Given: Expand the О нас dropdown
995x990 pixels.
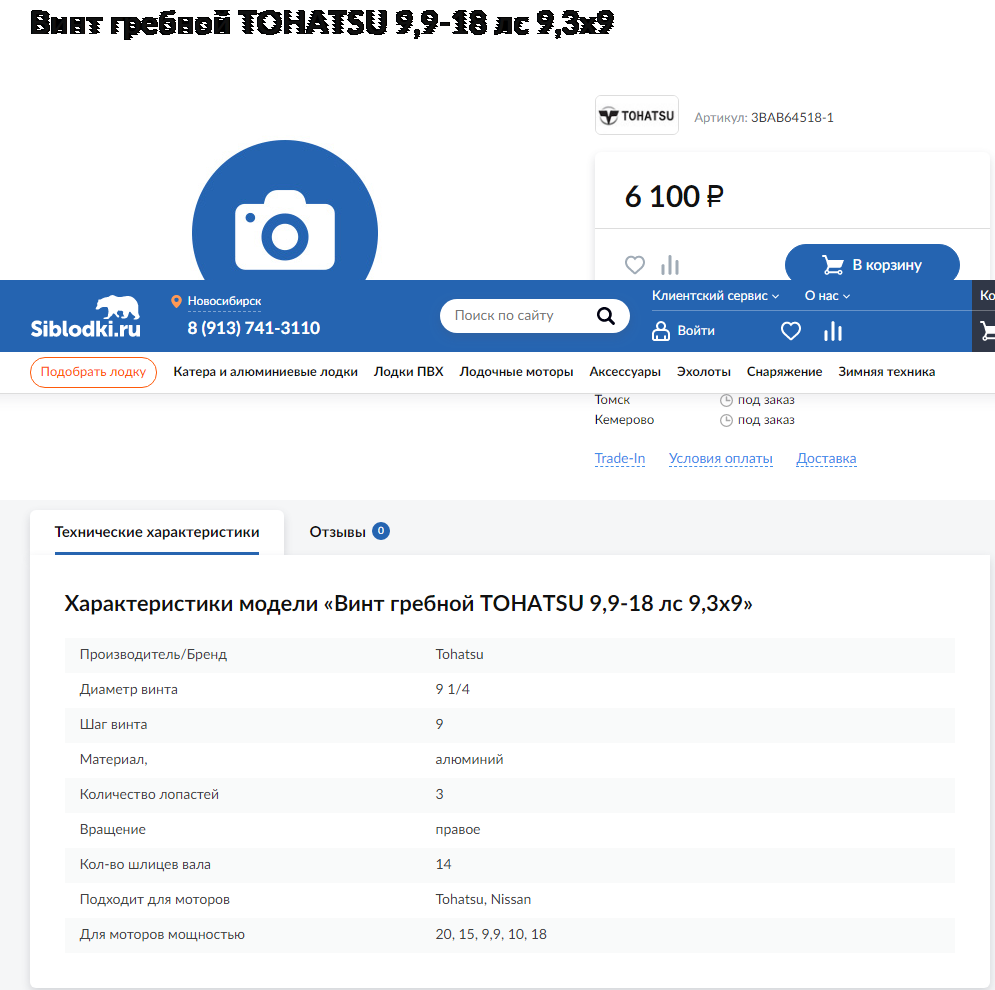Looking at the screenshot, I should point(827,296).
